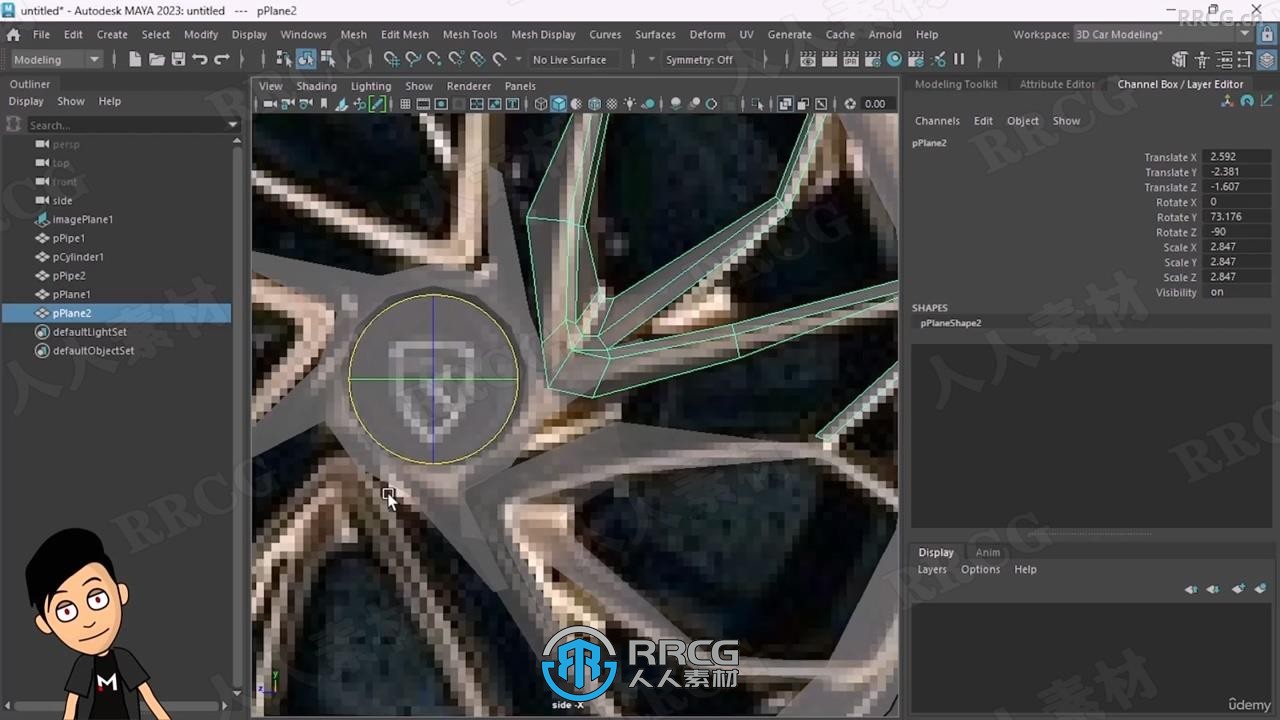Toggle Snap to Curves magnet icon

tap(412, 59)
